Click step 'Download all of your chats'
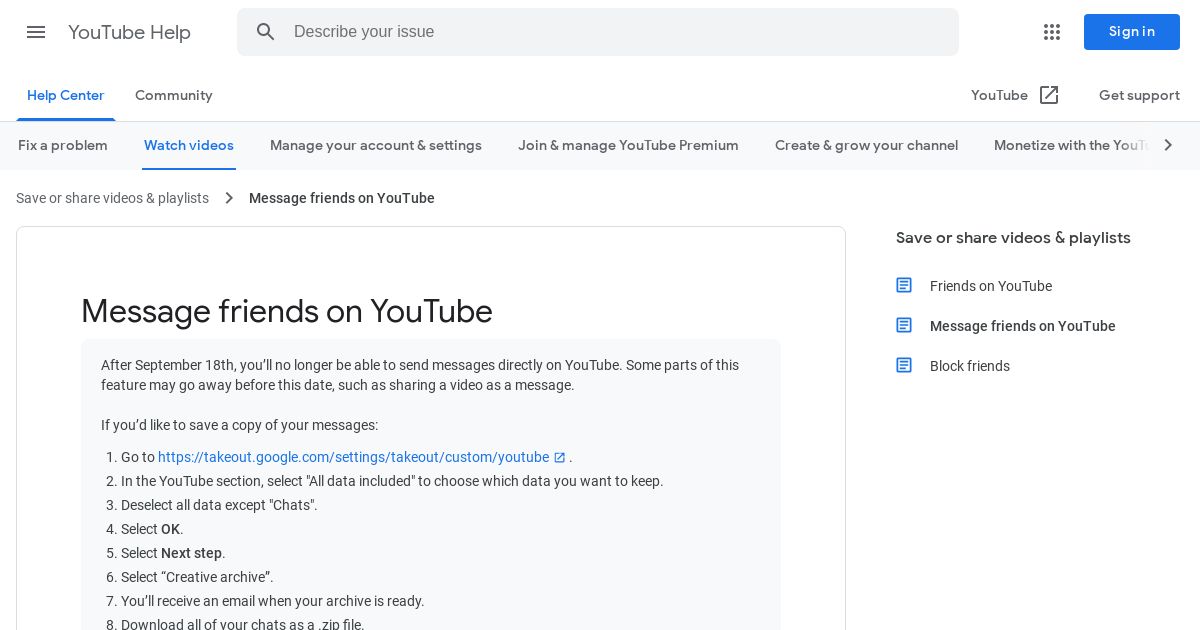 (243, 624)
